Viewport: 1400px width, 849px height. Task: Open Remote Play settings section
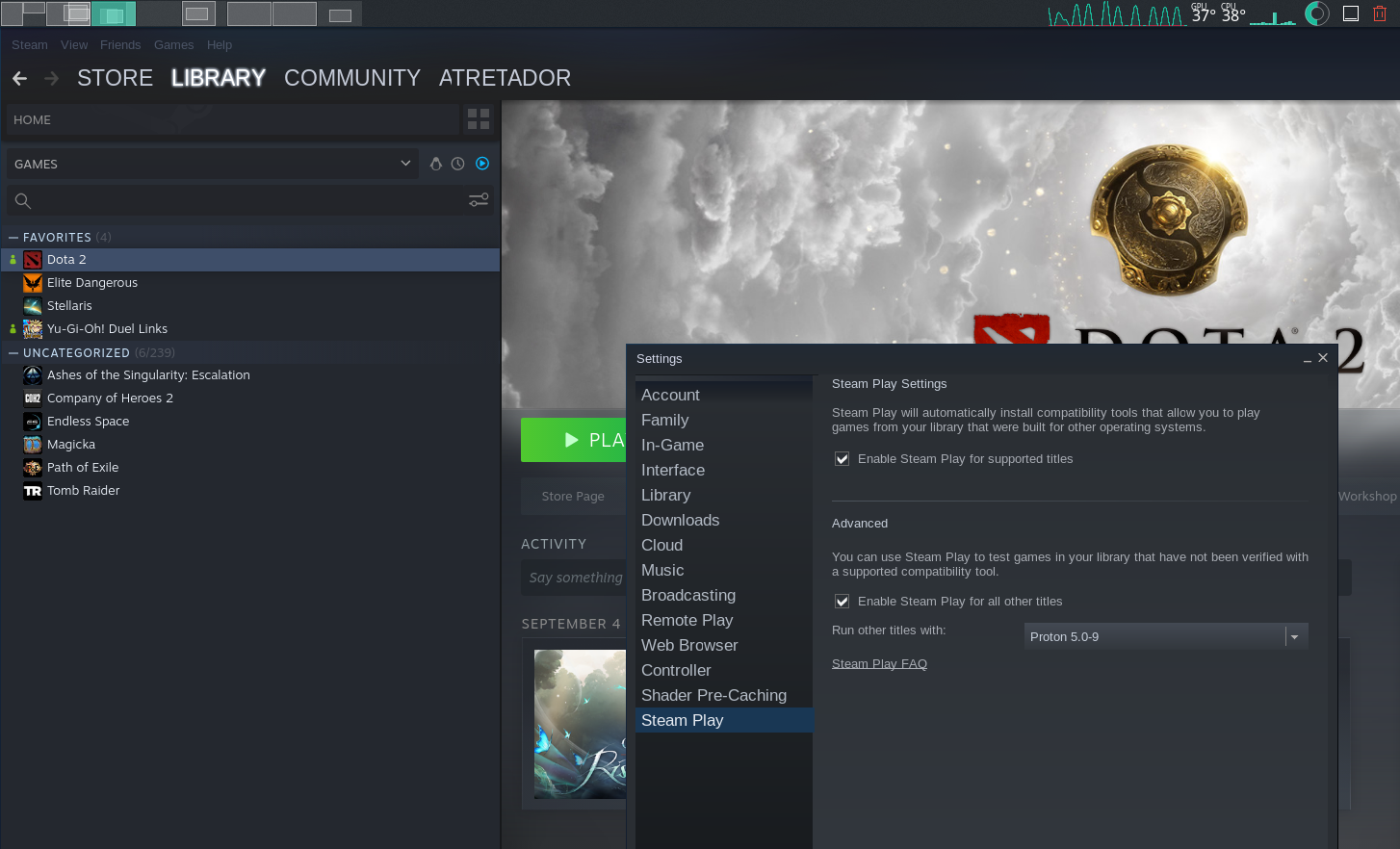coord(724,620)
